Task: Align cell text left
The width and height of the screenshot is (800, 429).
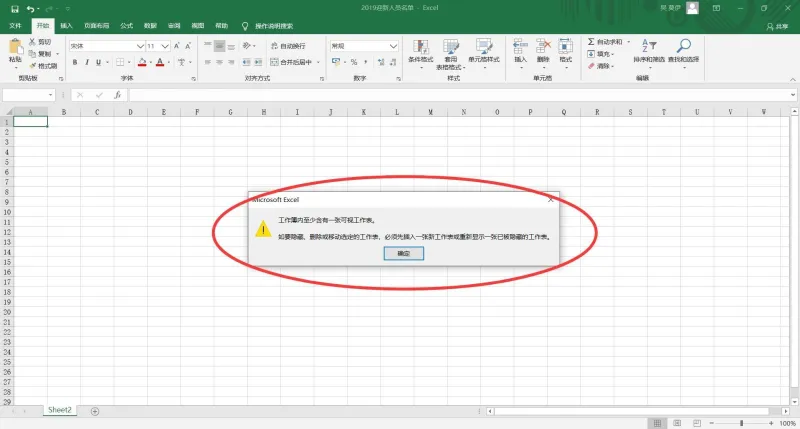Action: (x=208, y=62)
